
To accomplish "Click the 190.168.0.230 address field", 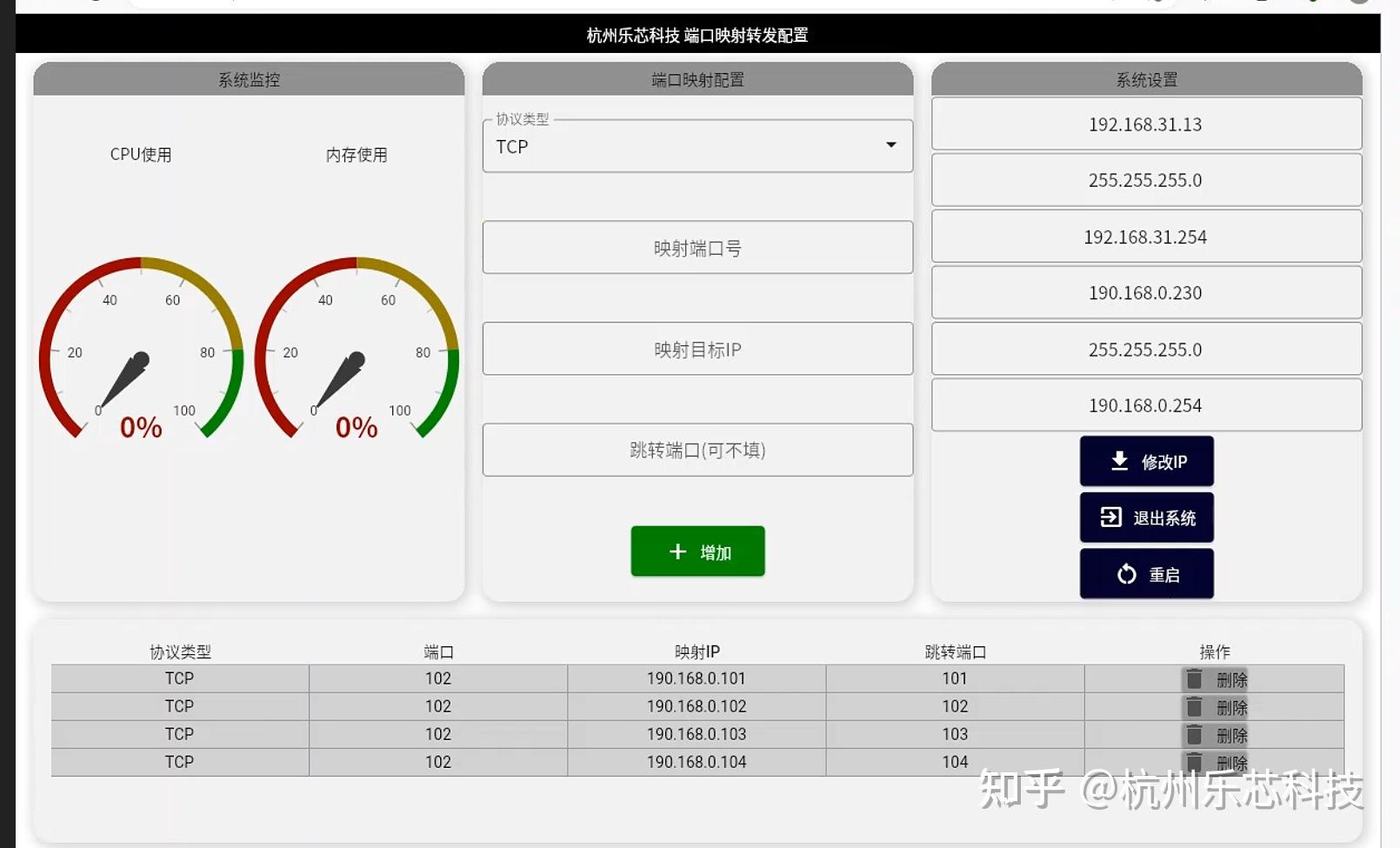I will pyautogui.click(x=1146, y=293).
